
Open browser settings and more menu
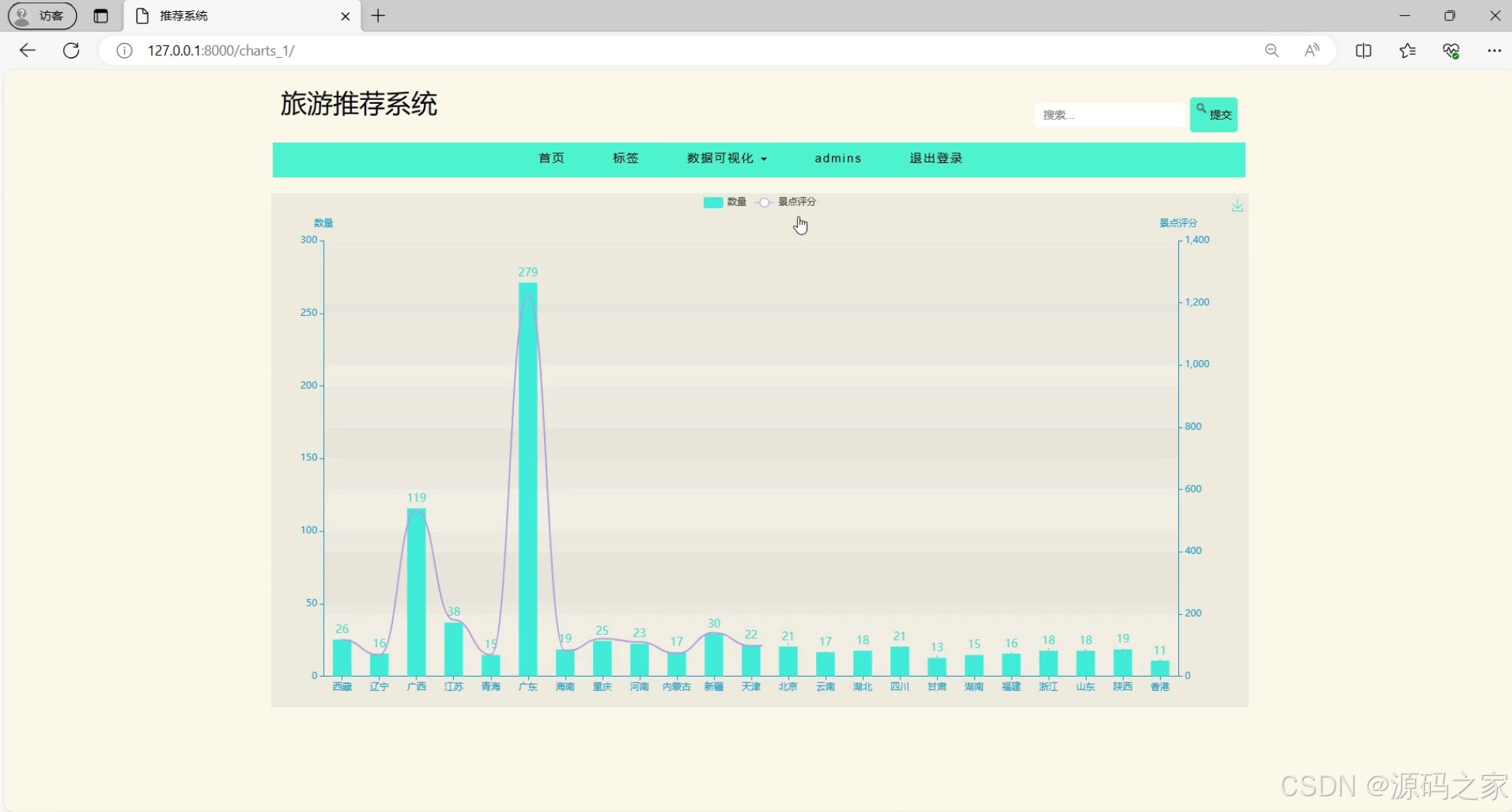pos(1494,50)
